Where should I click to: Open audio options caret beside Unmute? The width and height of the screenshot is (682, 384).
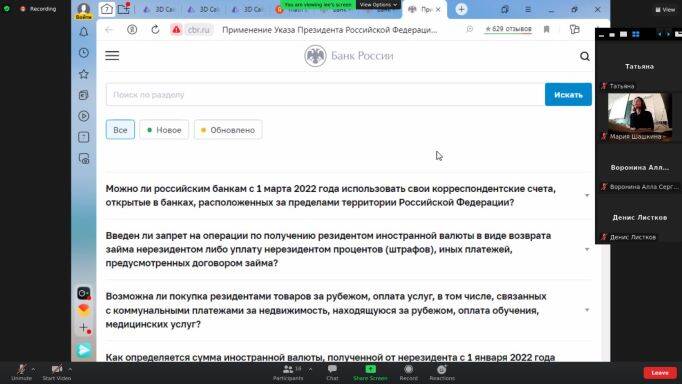[33, 369]
